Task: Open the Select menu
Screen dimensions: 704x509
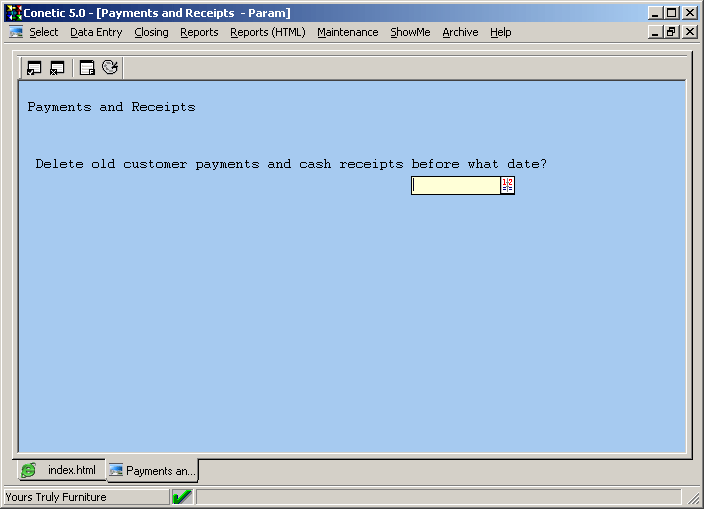Action: click(x=43, y=32)
